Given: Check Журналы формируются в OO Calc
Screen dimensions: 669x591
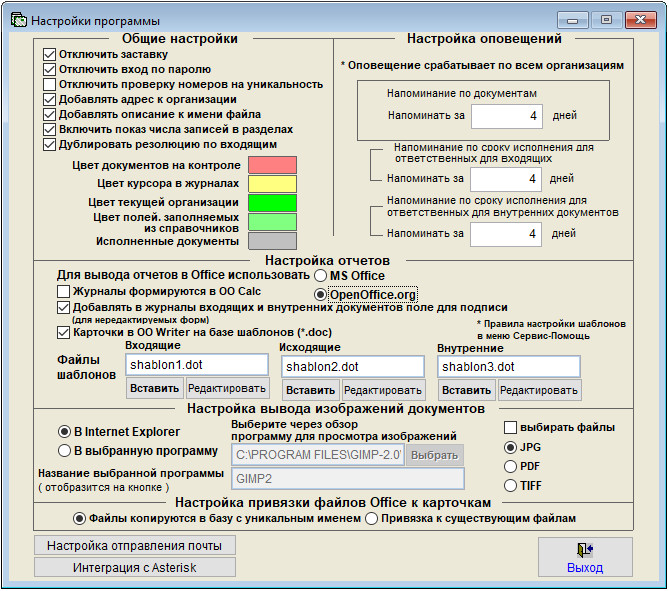Looking at the screenshot, I should tap(64, 291).
